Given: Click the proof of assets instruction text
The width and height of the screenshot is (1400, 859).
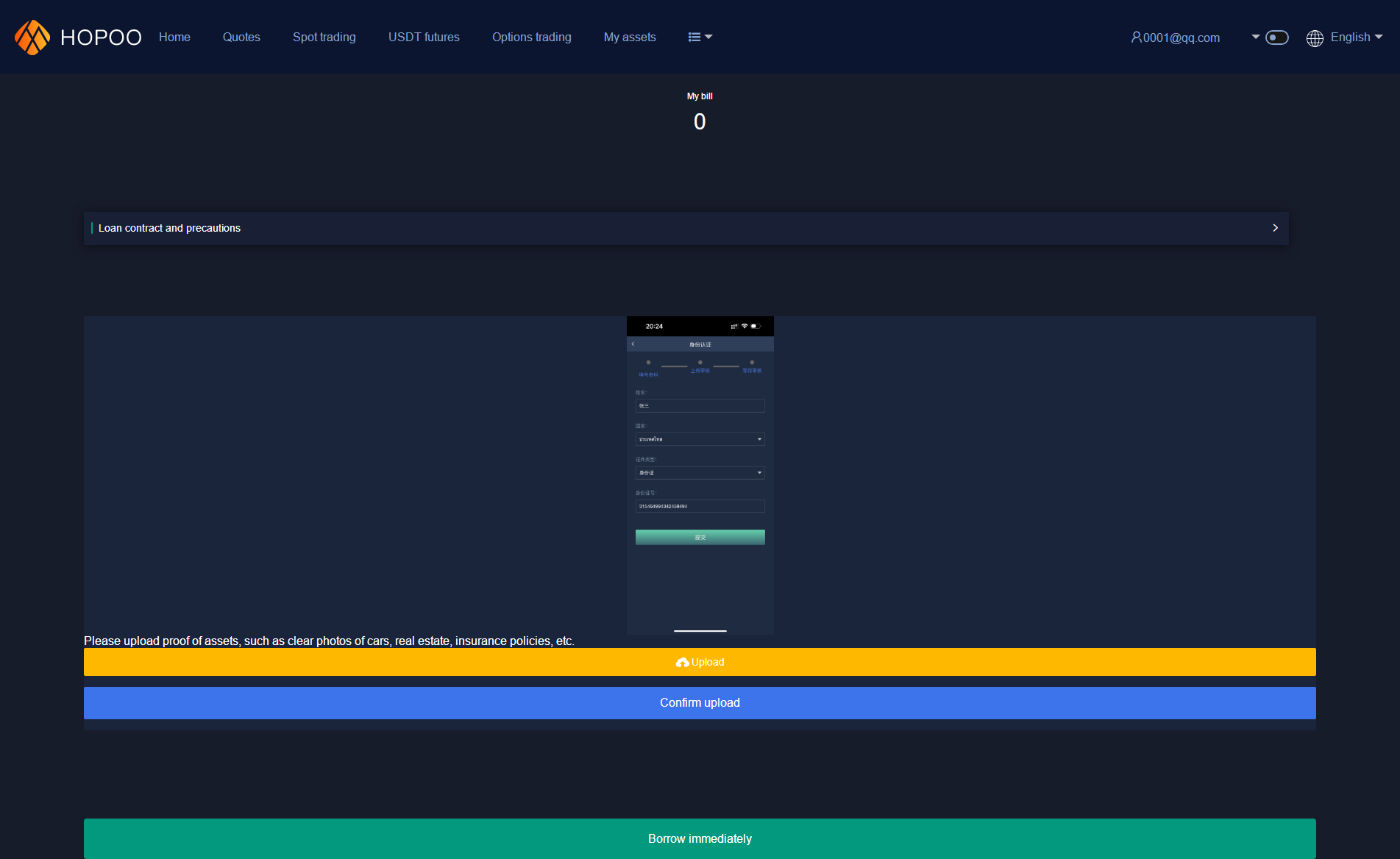Looking at the screenshot, I should point(329,641).
